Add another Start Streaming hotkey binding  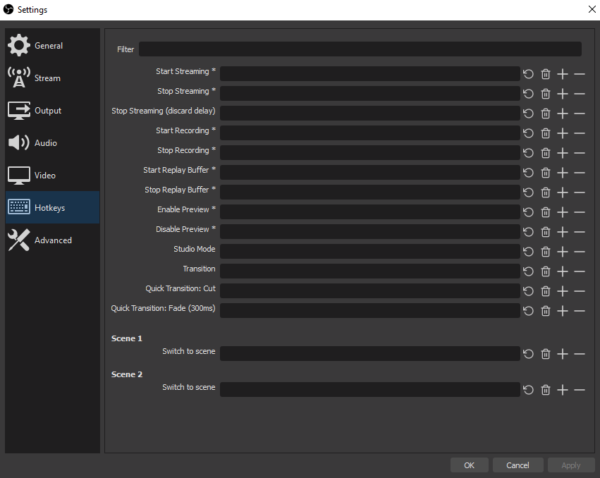click(x=562, y=74)
